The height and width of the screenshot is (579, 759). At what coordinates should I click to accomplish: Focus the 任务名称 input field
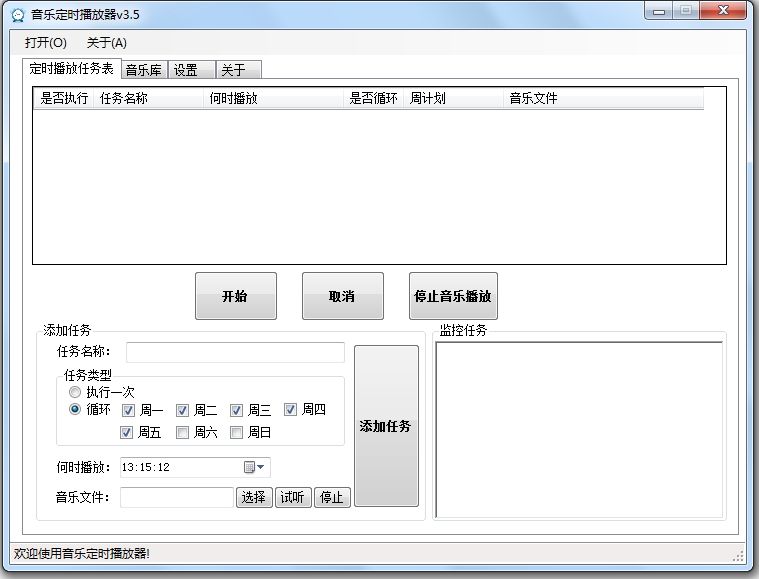click(x=235, y=352)
